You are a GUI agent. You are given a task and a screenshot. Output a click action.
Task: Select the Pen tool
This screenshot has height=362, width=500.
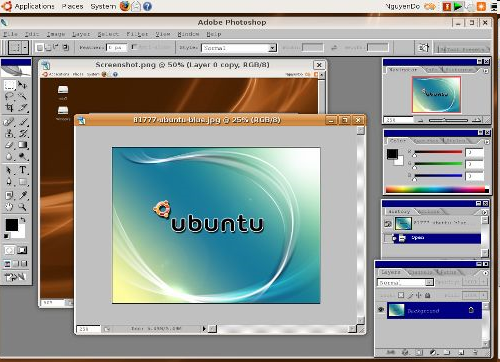pyautogui.click(x=9, y=182)
